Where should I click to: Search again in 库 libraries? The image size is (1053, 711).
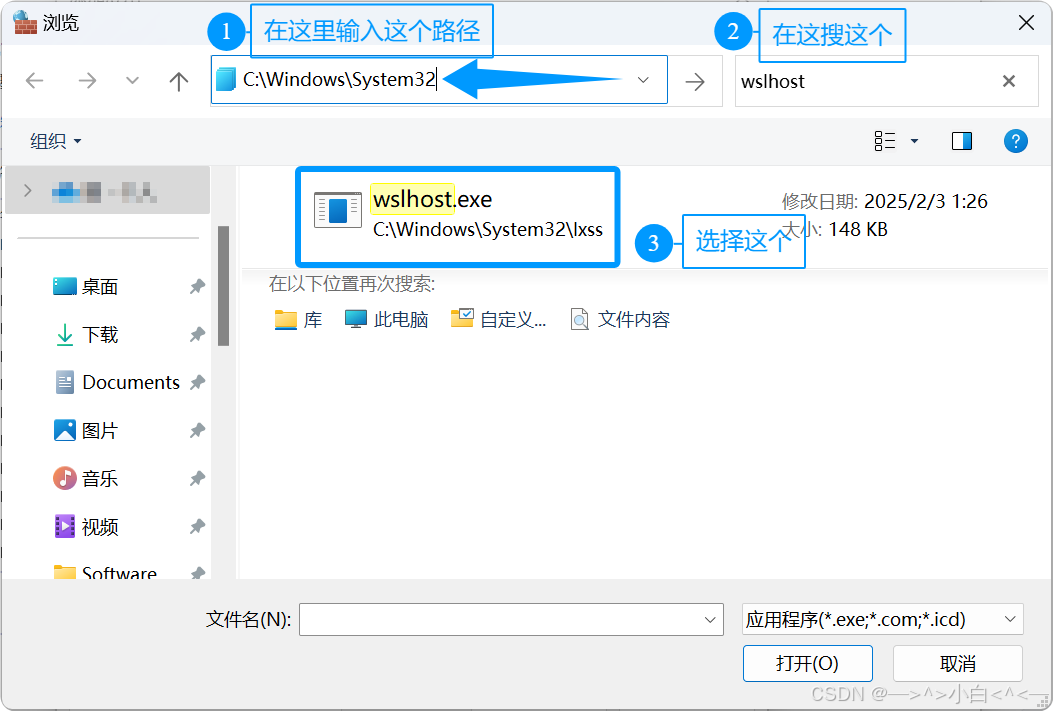(x=298, y=320)
